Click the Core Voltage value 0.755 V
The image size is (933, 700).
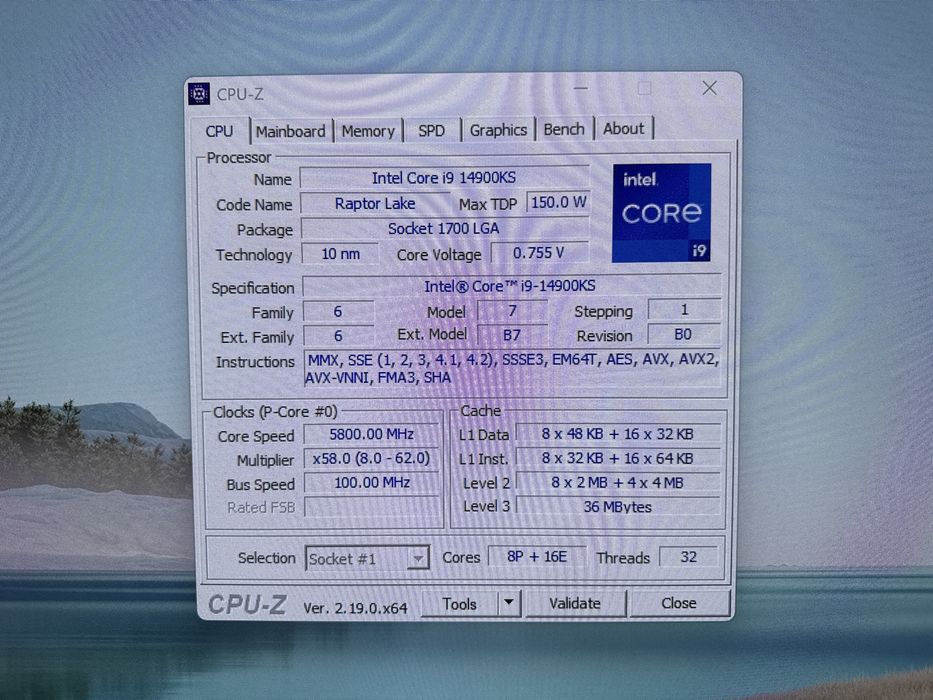coord(539,252)
